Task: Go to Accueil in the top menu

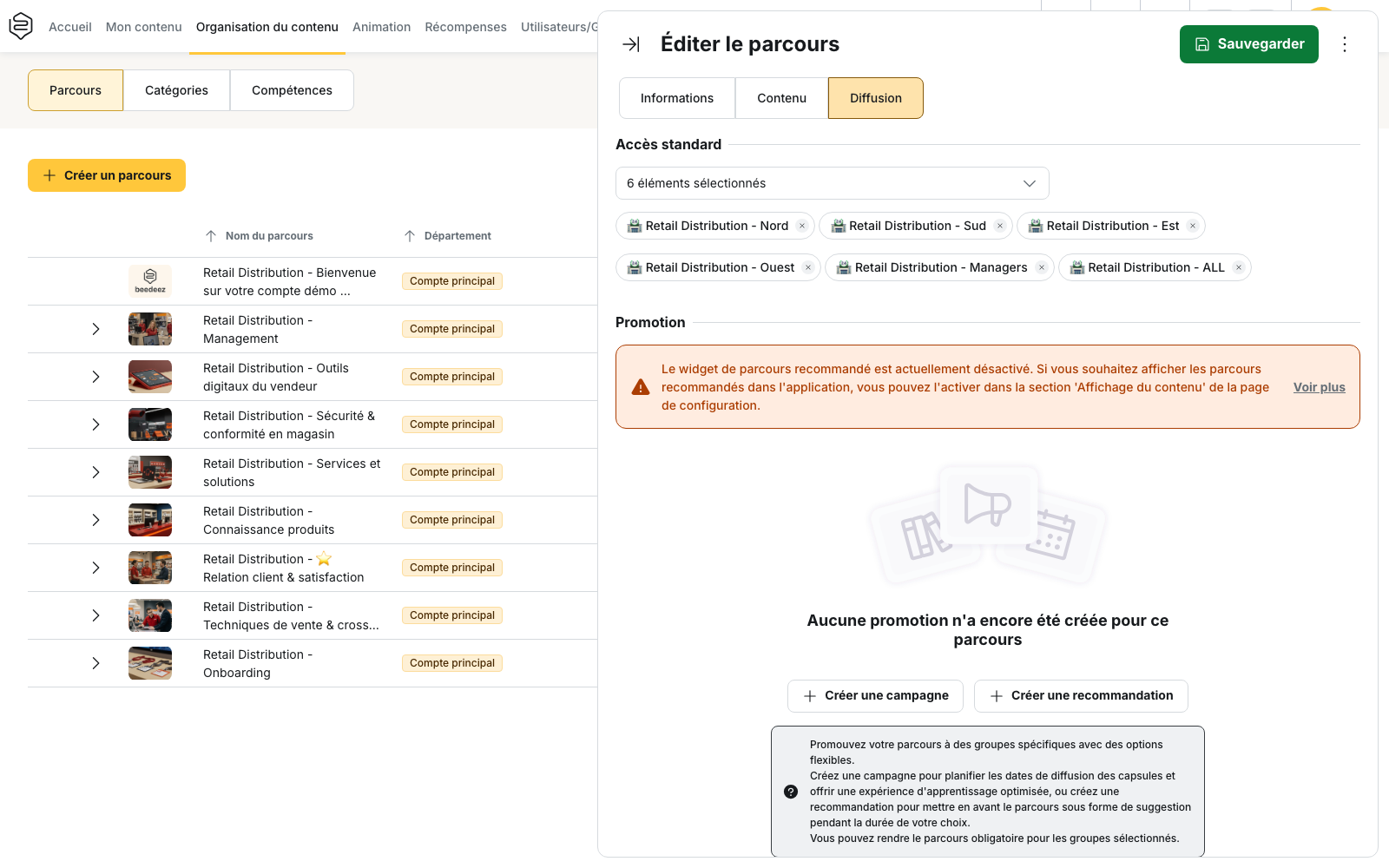Action: 70,27
